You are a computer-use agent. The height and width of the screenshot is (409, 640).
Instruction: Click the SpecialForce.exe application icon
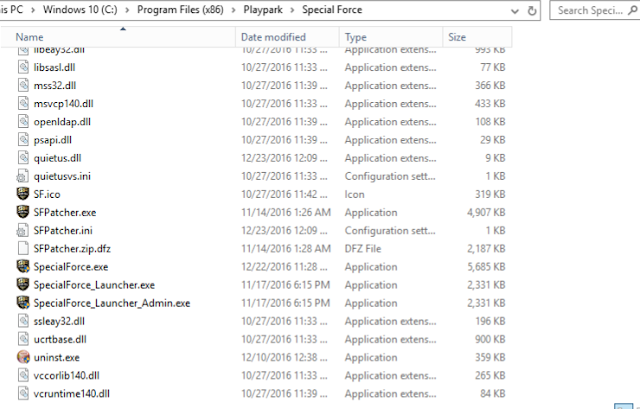23,266
